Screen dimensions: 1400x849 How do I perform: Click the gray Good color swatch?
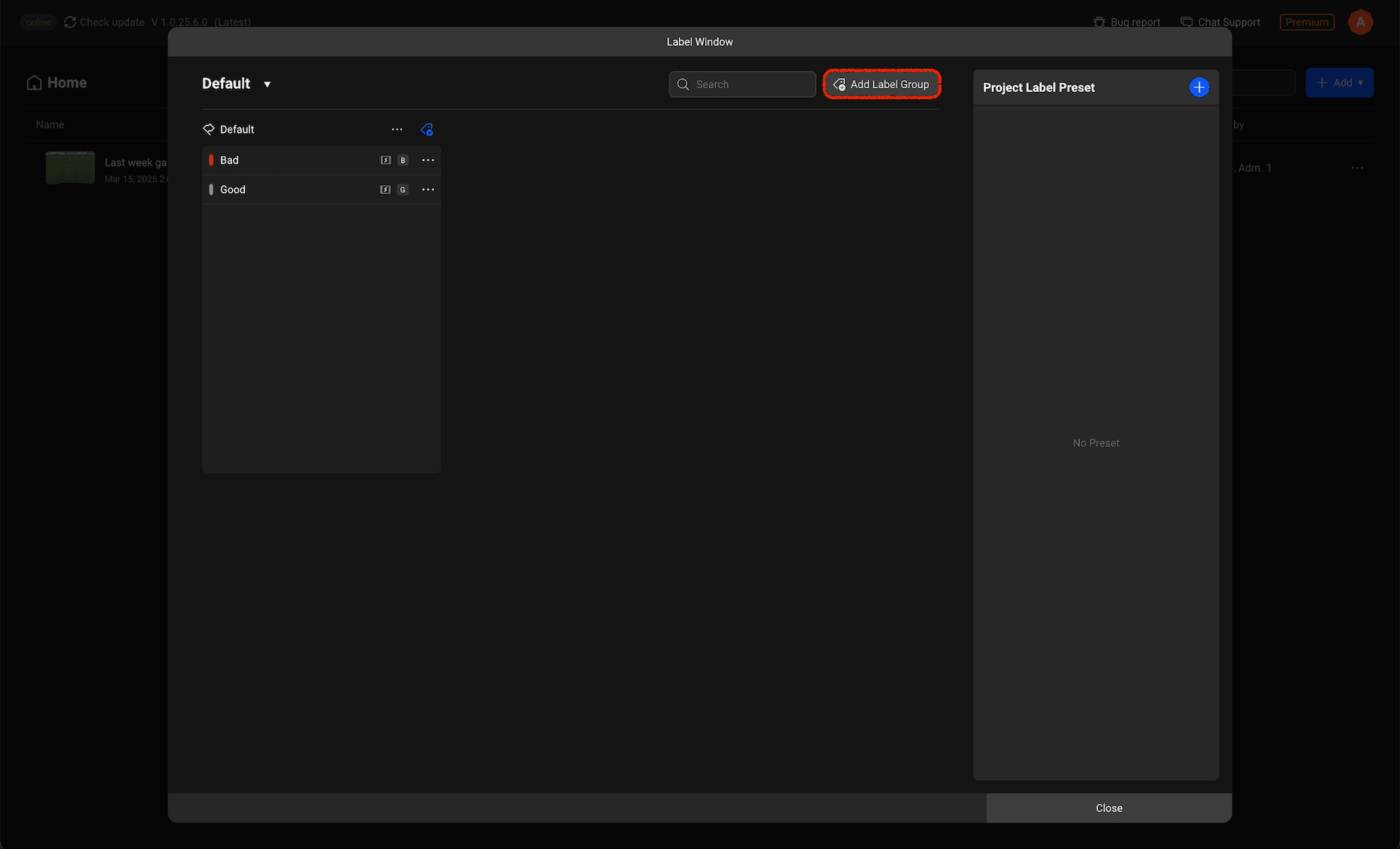coord(211,190)
